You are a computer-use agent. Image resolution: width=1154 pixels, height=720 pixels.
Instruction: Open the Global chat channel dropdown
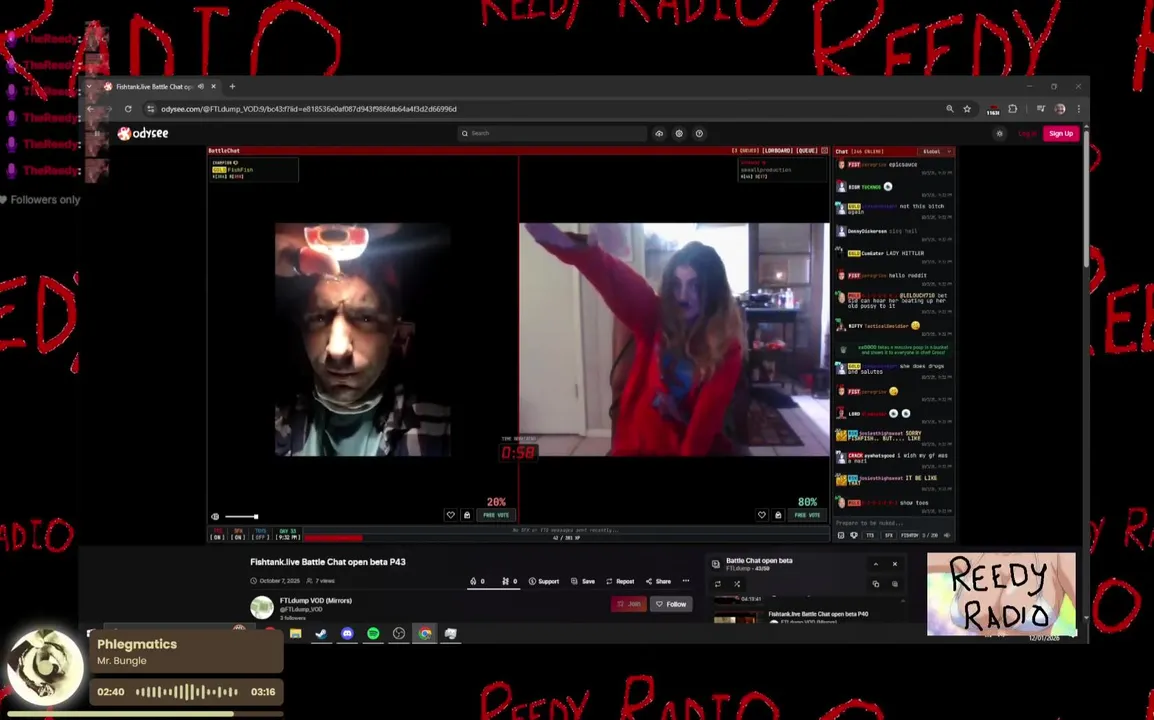(x=937, y=152)
